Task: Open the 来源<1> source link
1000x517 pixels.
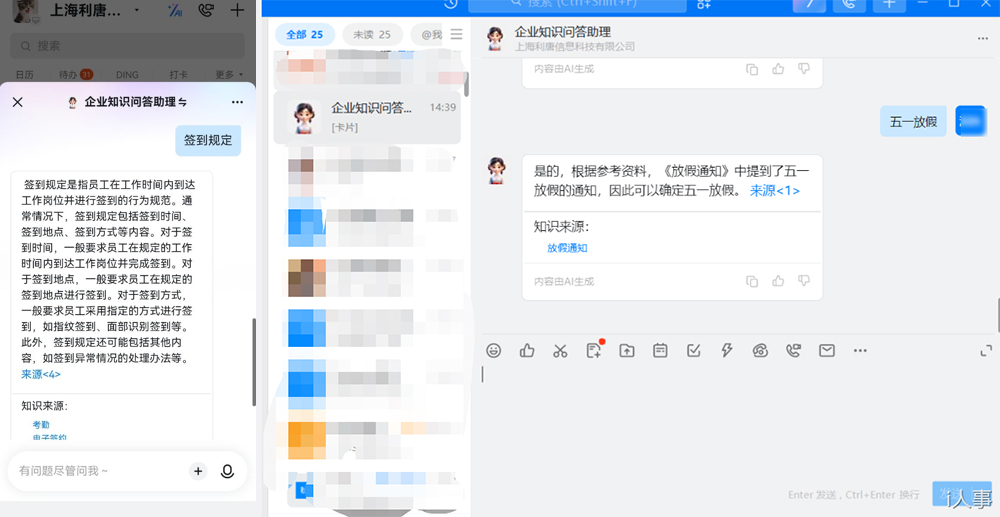Action: point(775,191)
